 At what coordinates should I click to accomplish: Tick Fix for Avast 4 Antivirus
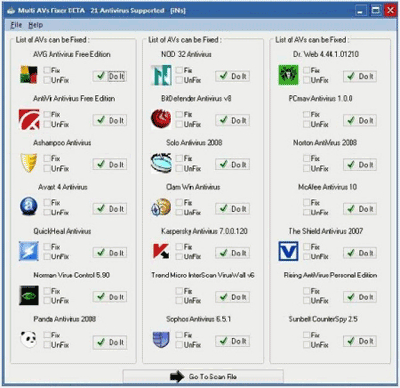pos(47,202)
